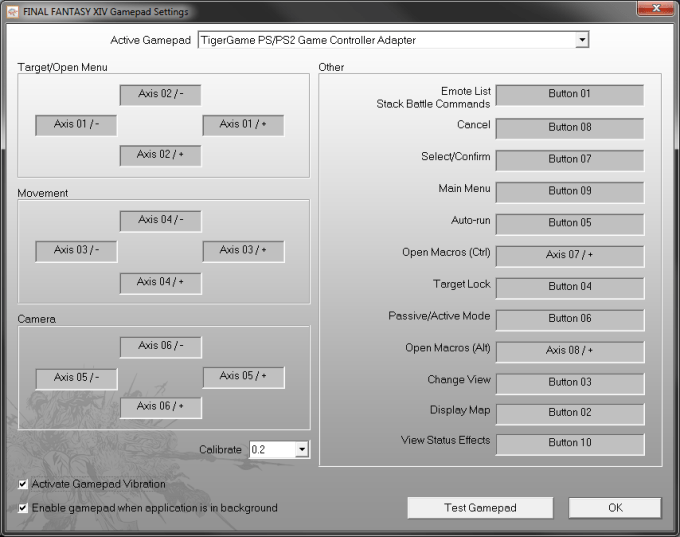Click Button 07 binding for Select/Confirm
This screenshot has height=537, width=680.
pyautogui.click(x=570, y=160)
